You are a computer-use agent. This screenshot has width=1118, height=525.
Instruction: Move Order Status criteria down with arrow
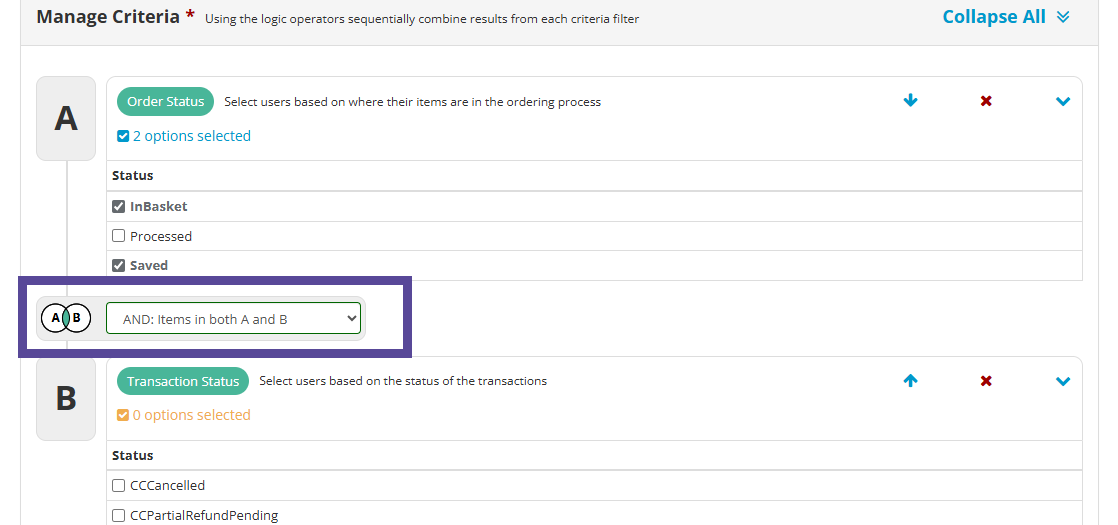click(x=910, y=101)
